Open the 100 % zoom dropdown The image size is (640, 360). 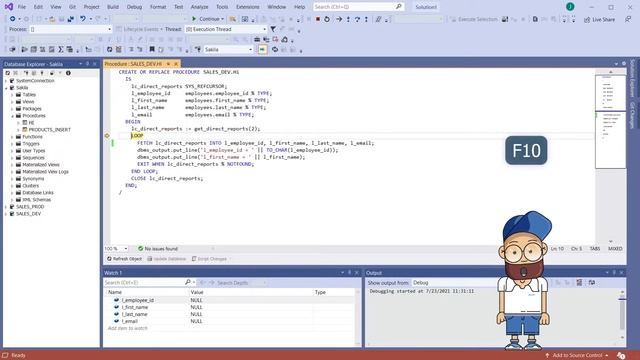point(125,249)
